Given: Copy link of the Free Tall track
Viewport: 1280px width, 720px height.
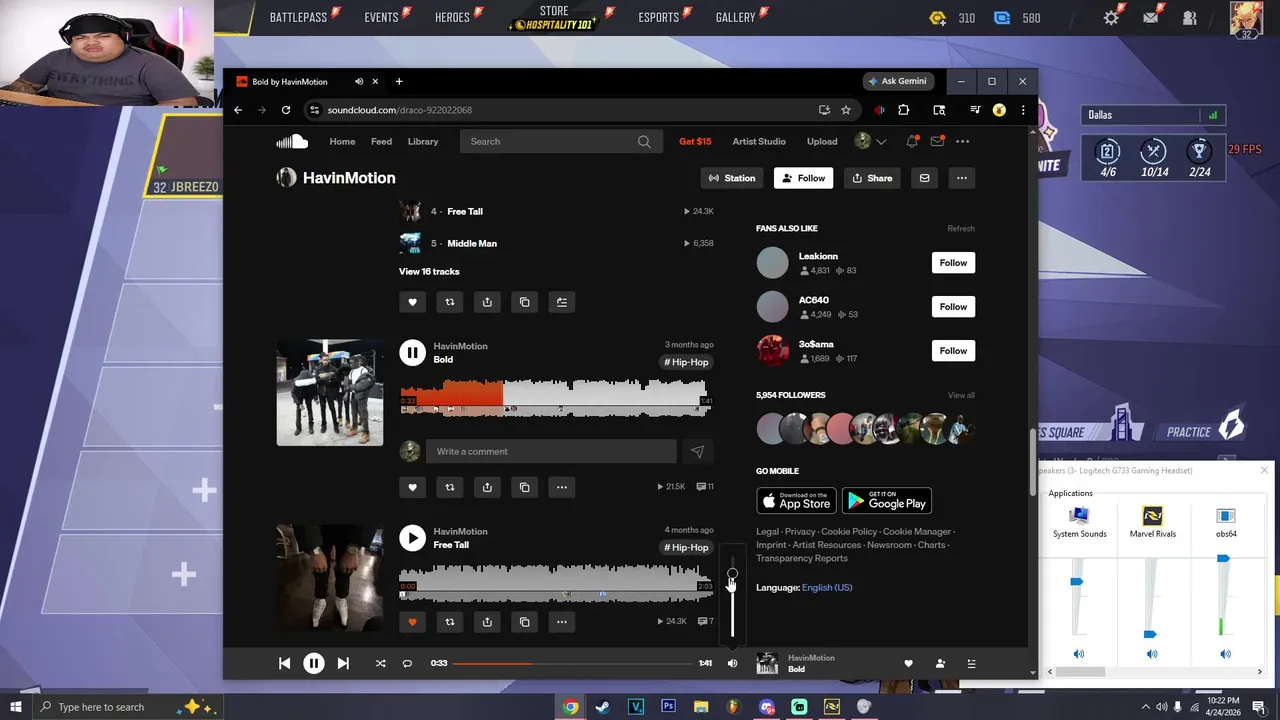Looking at the screenshot, I should [x=524, y=622].
